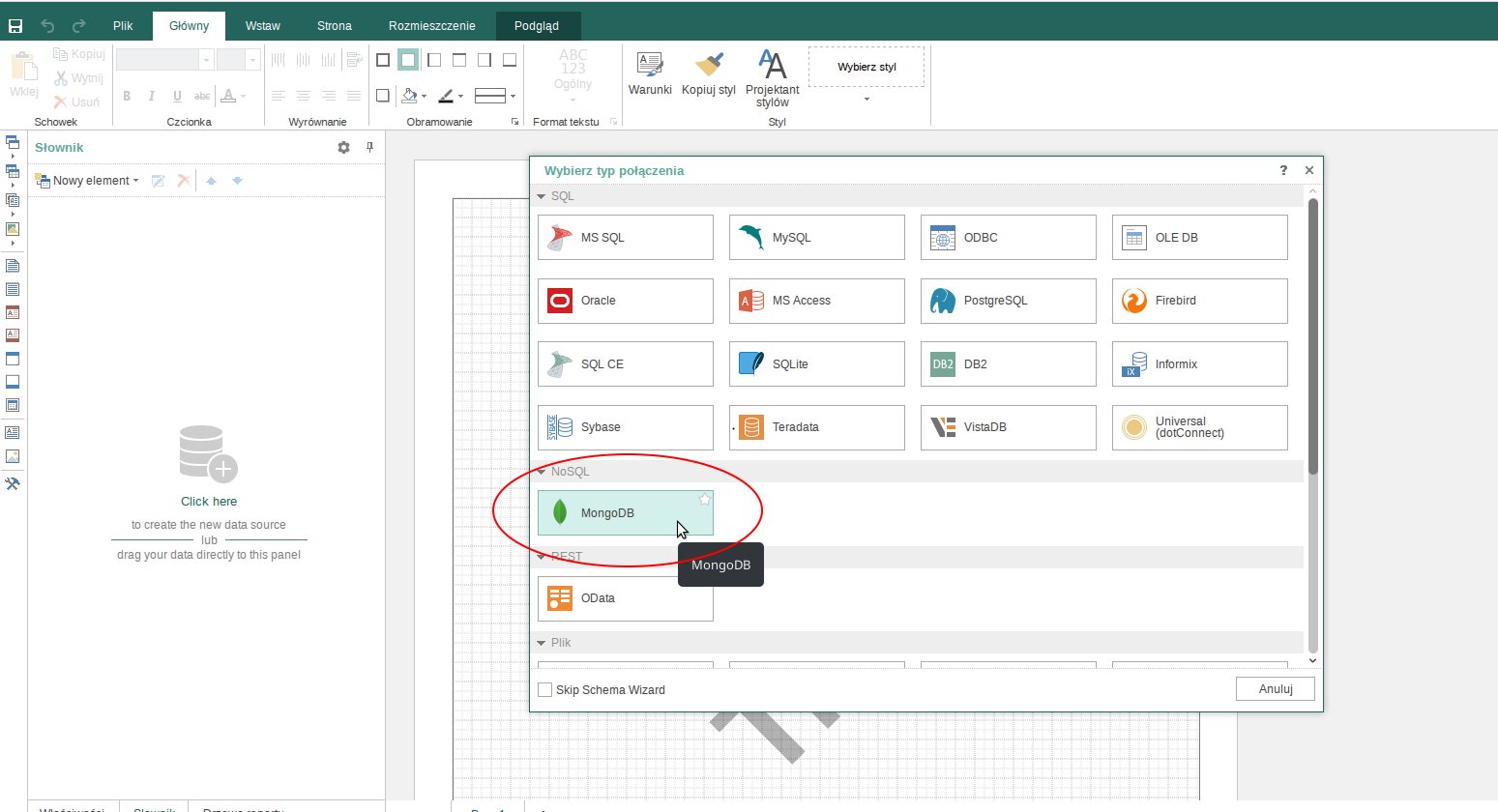This screenshot has width=1498, height=812.
Task: Open tools wrench icon in sidebar
Action: click(13, 483)
